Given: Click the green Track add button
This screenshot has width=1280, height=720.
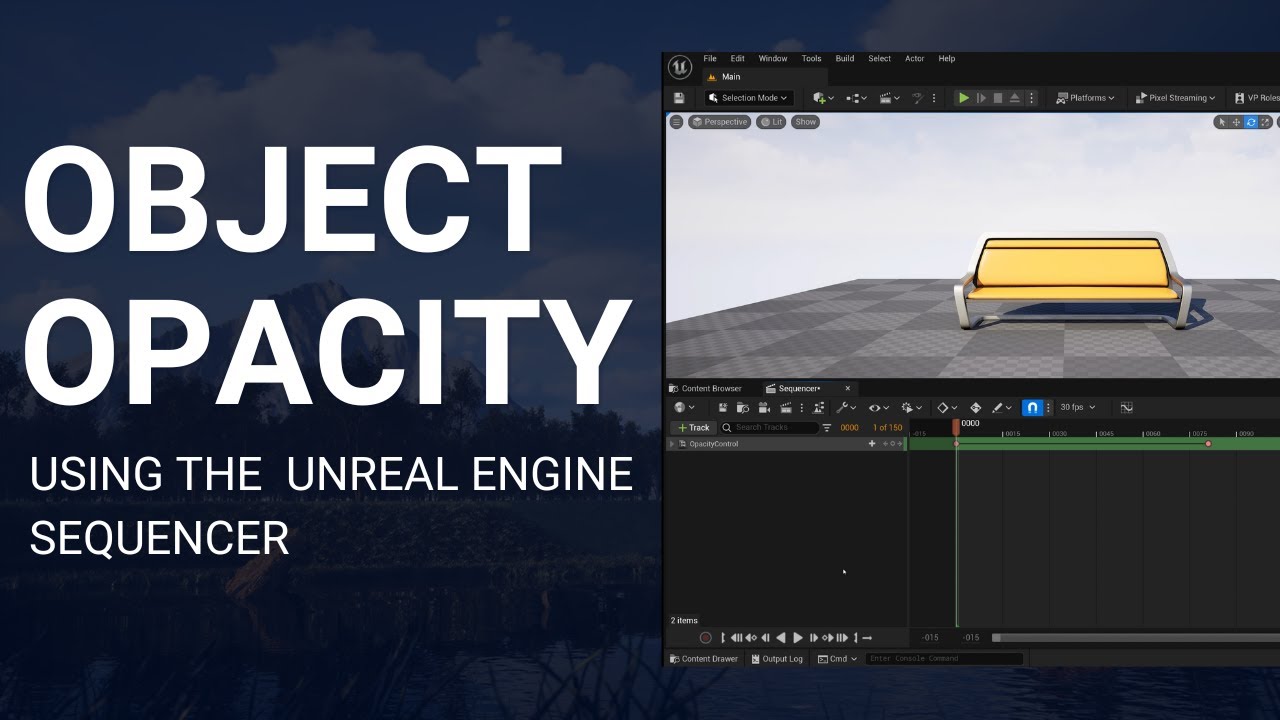Looking at the screenshot, I should 692,428.
